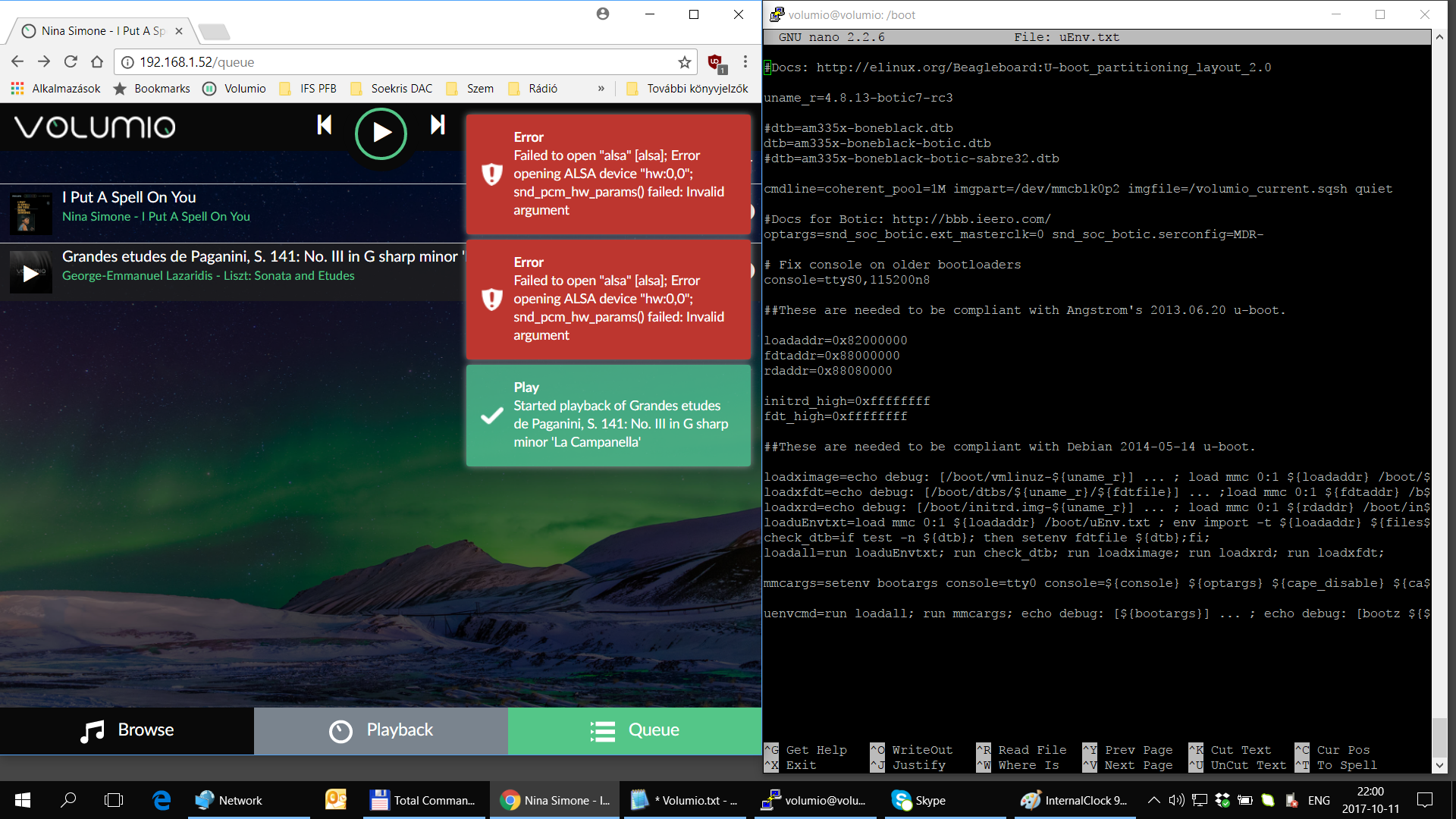Click the loadaddr=0x82000000 line
Image resolution: width=1456 pixels, height=819 pixels.
click(836, 340)
